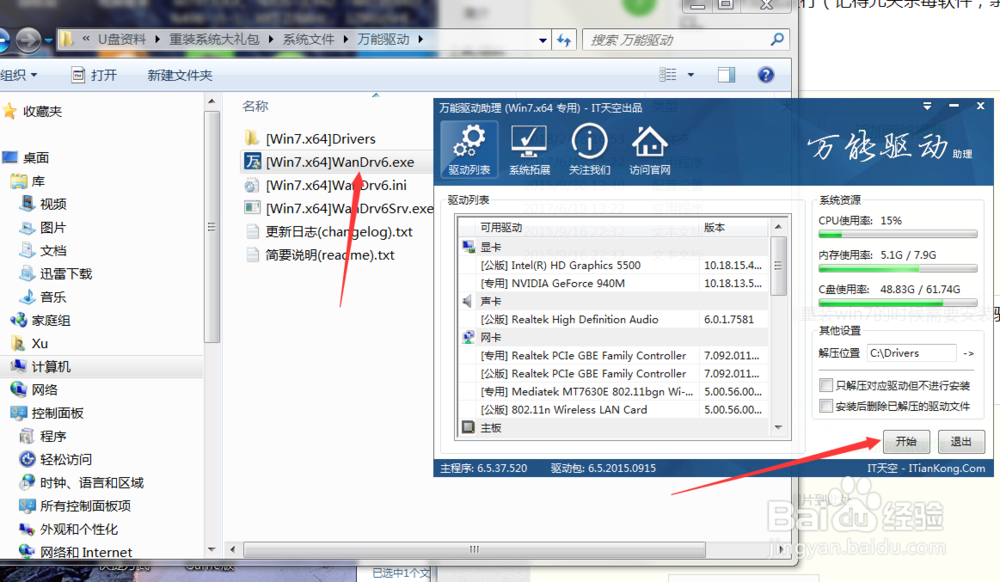Select 802.11n Wireless LAN Card row

coord(614,410)
